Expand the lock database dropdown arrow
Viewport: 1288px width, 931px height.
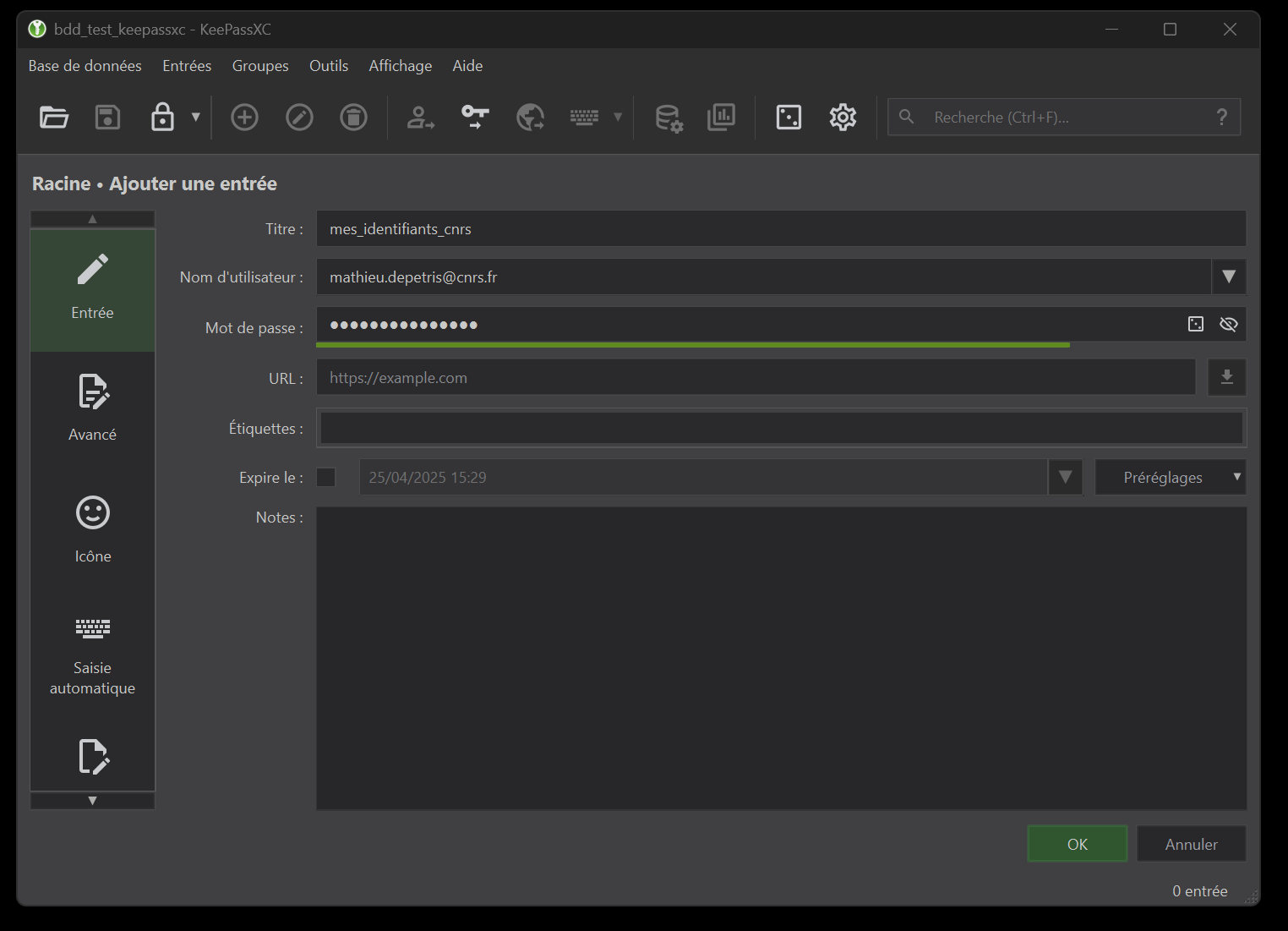(x=196, y=117)
